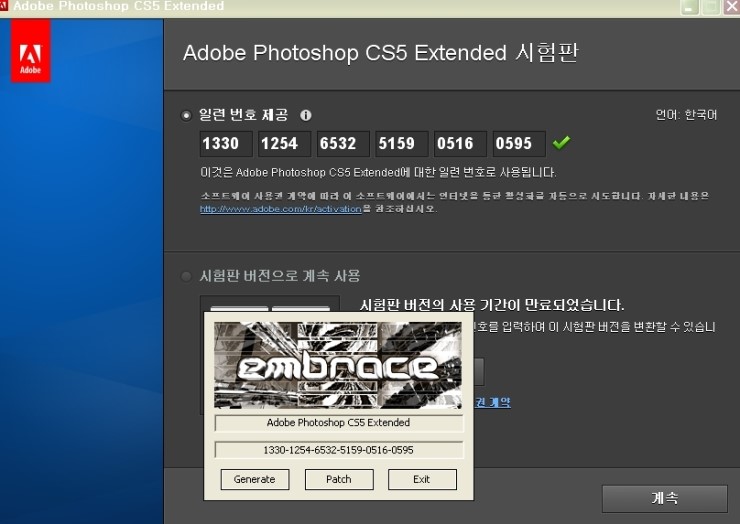Click the Adobe logo in the sidebar

tap(31, 51)
